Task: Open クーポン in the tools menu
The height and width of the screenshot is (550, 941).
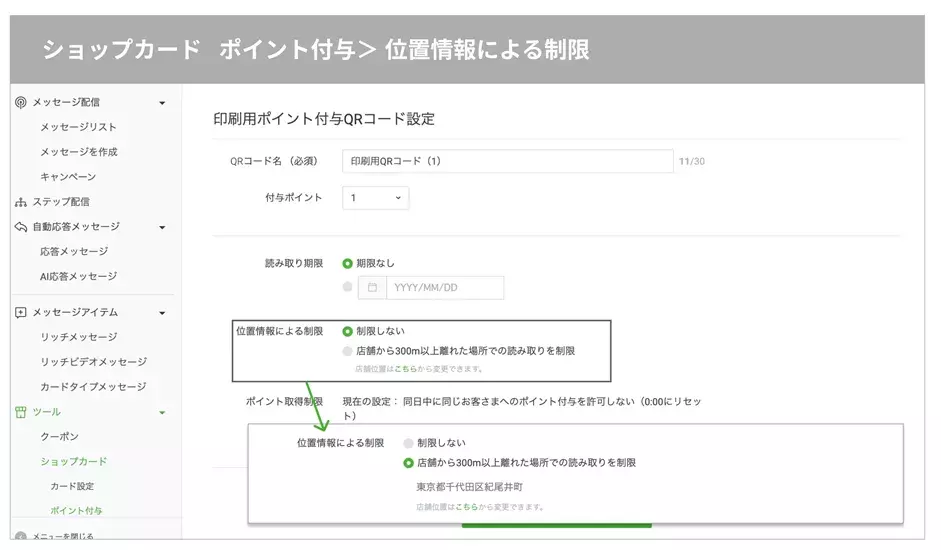Action: [x=59, y=437]
